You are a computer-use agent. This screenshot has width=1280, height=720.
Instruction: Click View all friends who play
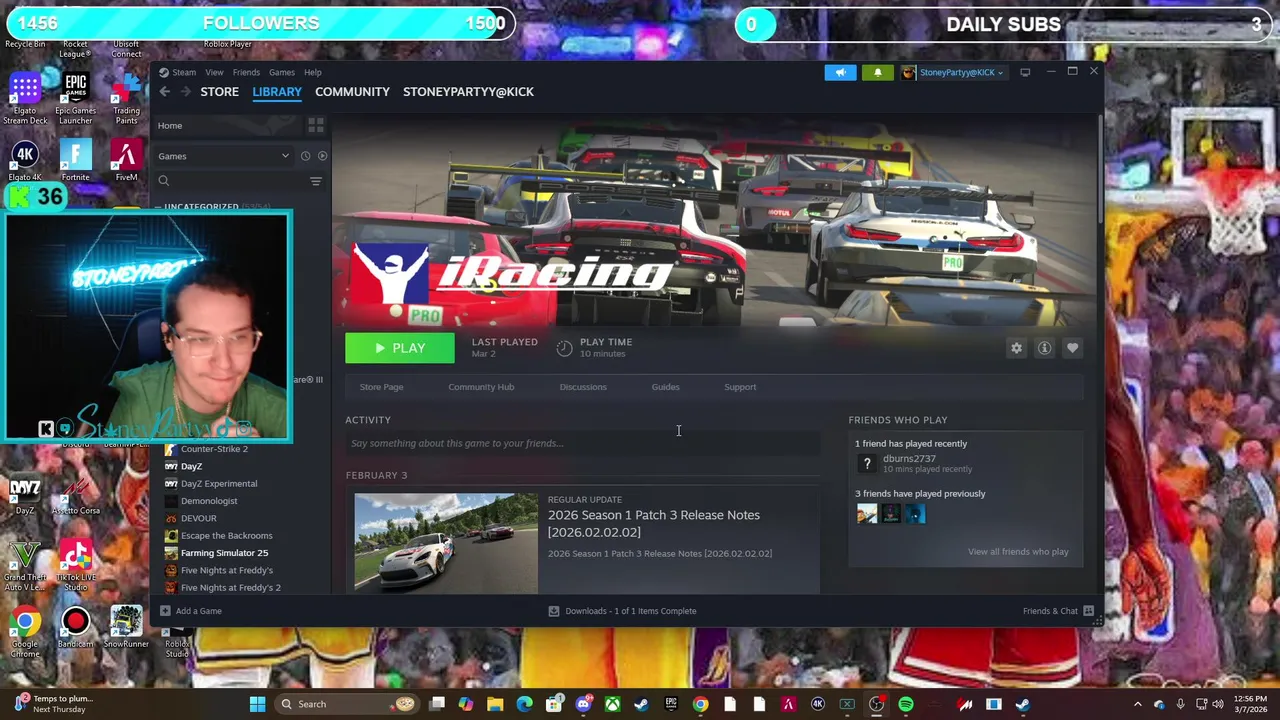pyautogui.click(x=1018, y=552)
